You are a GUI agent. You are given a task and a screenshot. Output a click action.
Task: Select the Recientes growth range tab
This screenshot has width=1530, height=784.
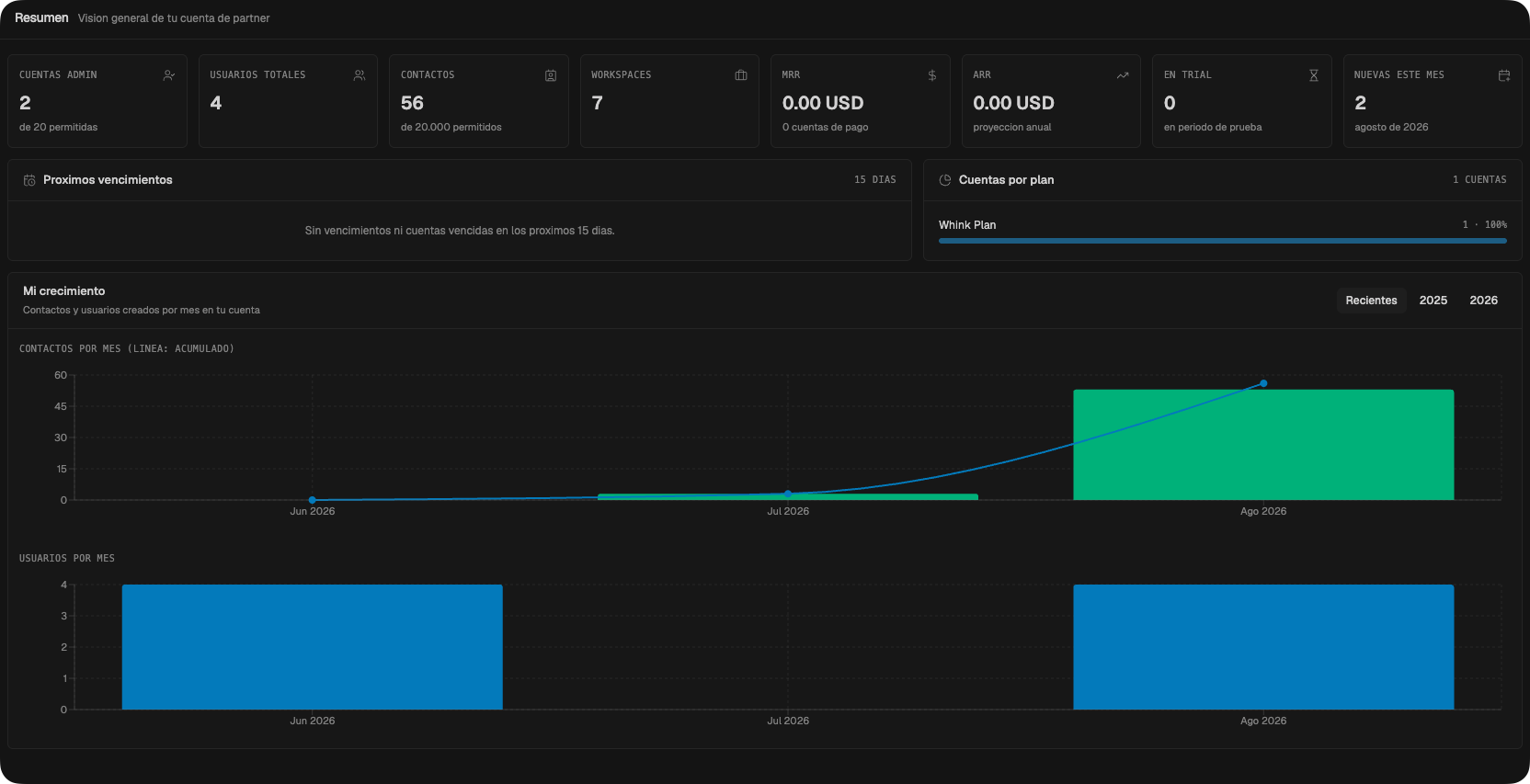click(x=1371, y=301)
